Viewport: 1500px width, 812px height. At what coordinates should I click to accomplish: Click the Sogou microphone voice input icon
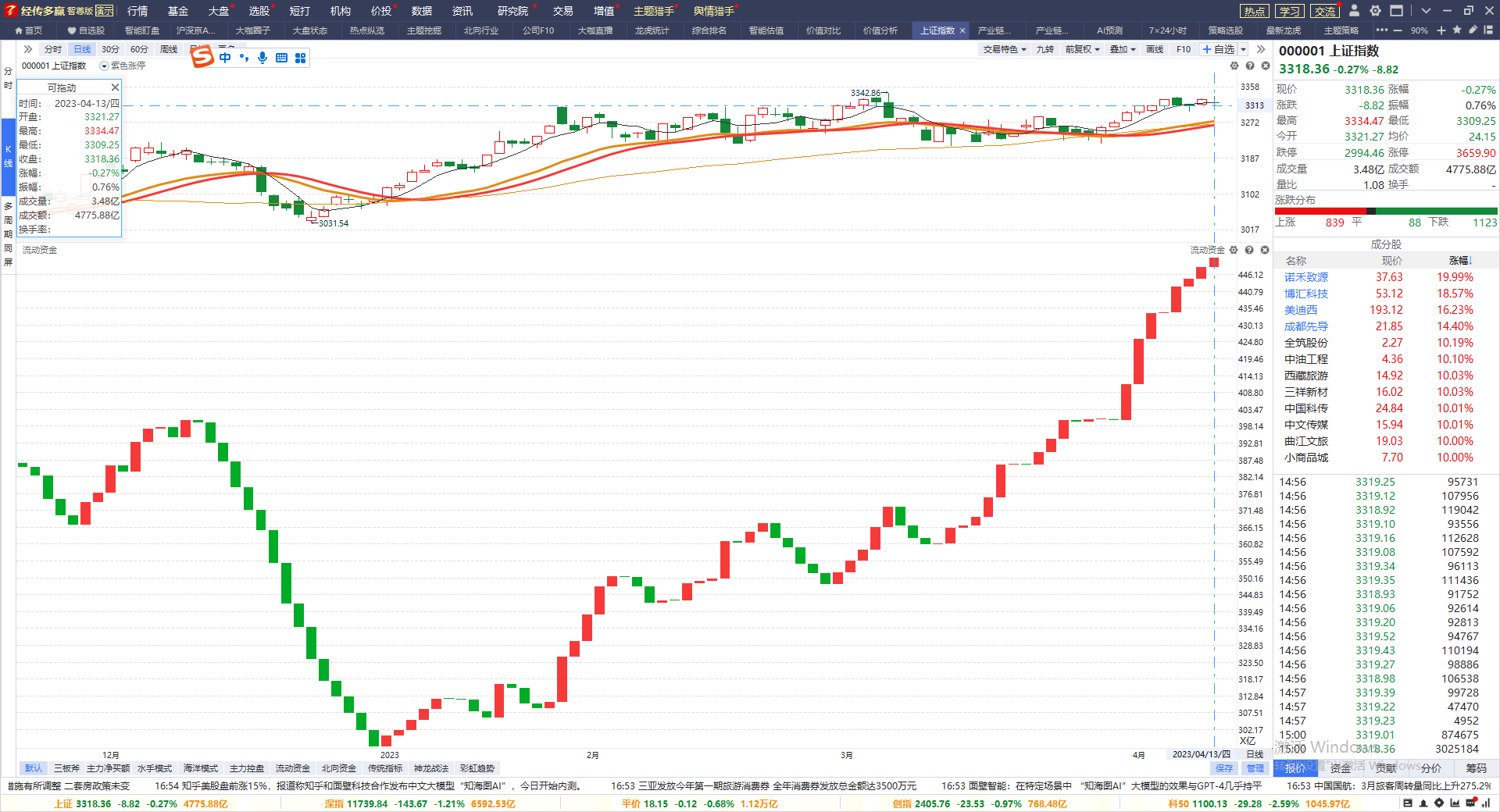(x=262, y=58)
